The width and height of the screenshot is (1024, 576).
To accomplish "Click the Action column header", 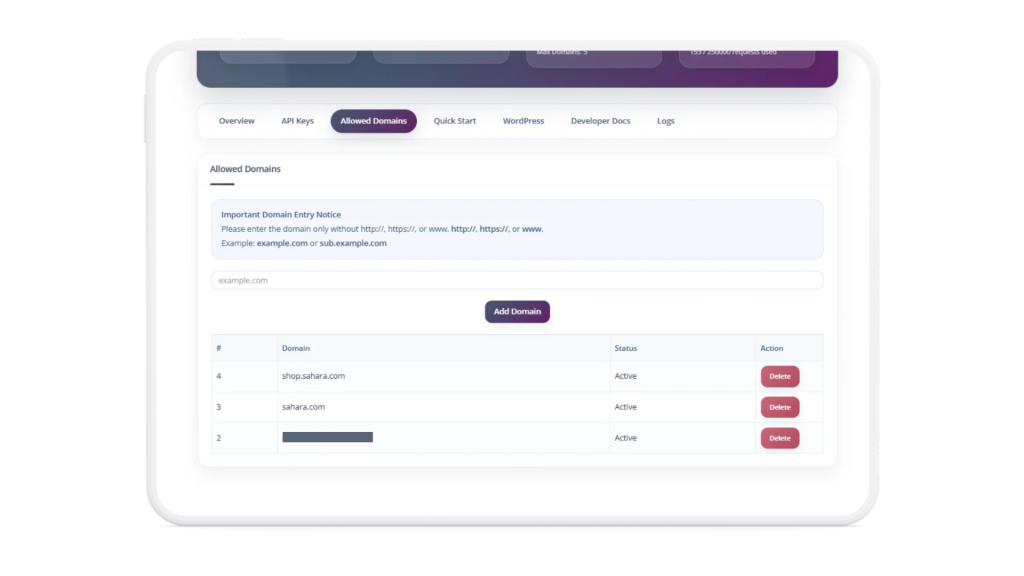I will 771,348.
